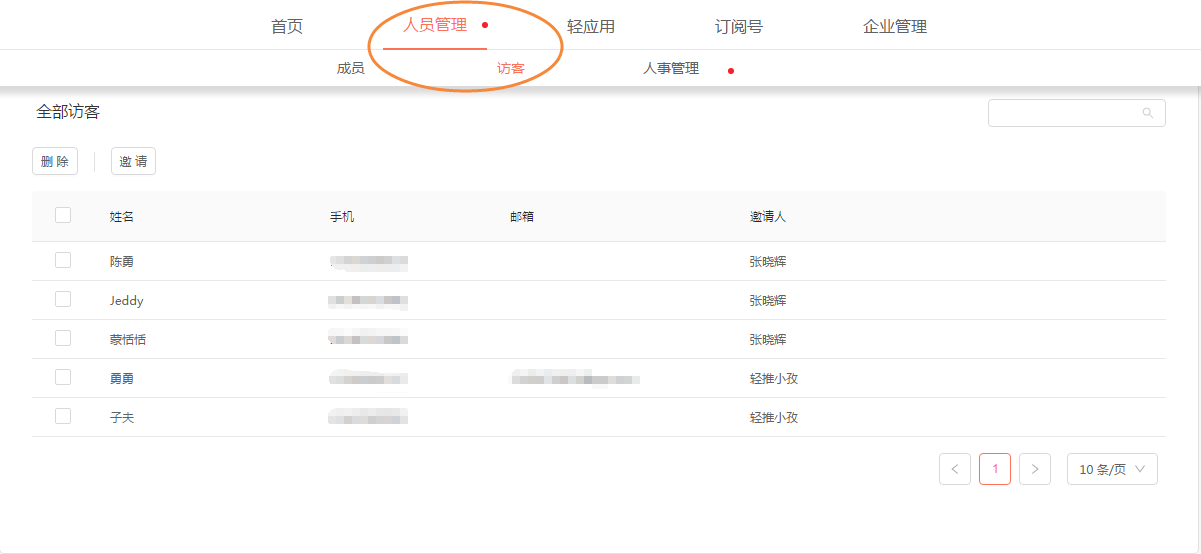Click the 姓名 column header
This screenshot has height=554, width=1201.
(122, 216)
